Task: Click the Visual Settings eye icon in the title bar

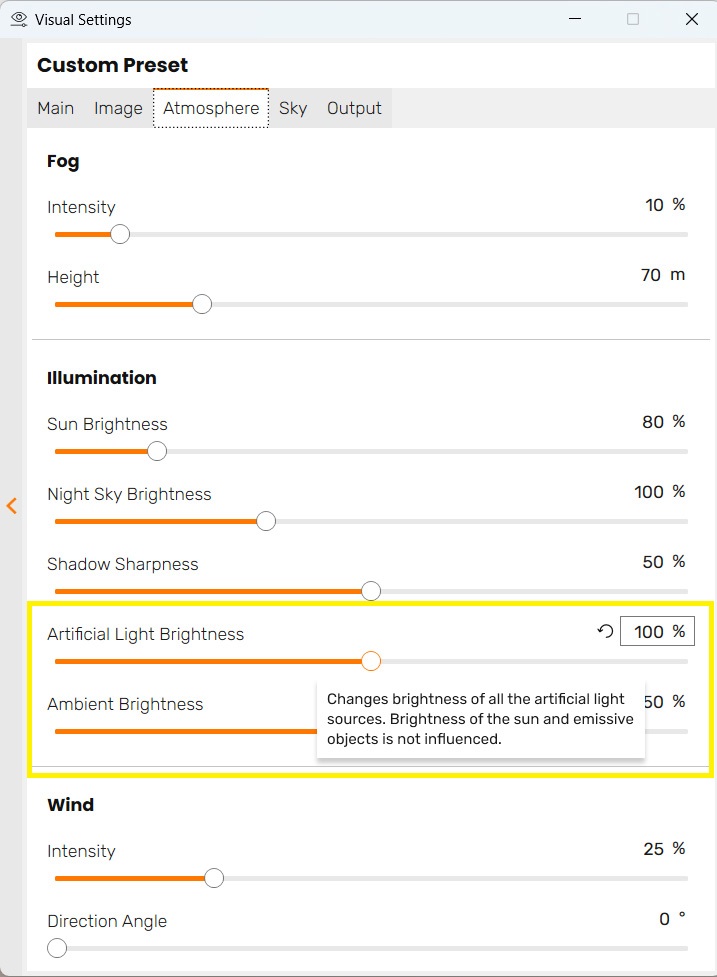Action: coord(19,19)
